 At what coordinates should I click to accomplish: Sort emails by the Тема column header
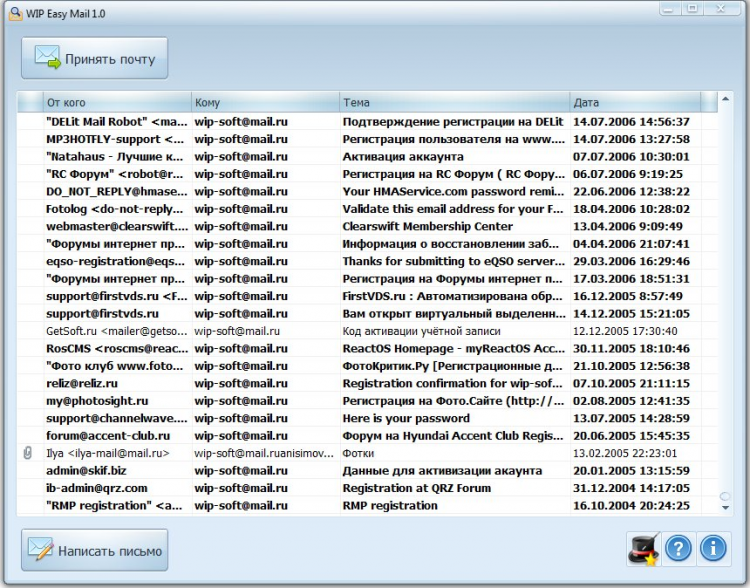(x=454, y=102)
